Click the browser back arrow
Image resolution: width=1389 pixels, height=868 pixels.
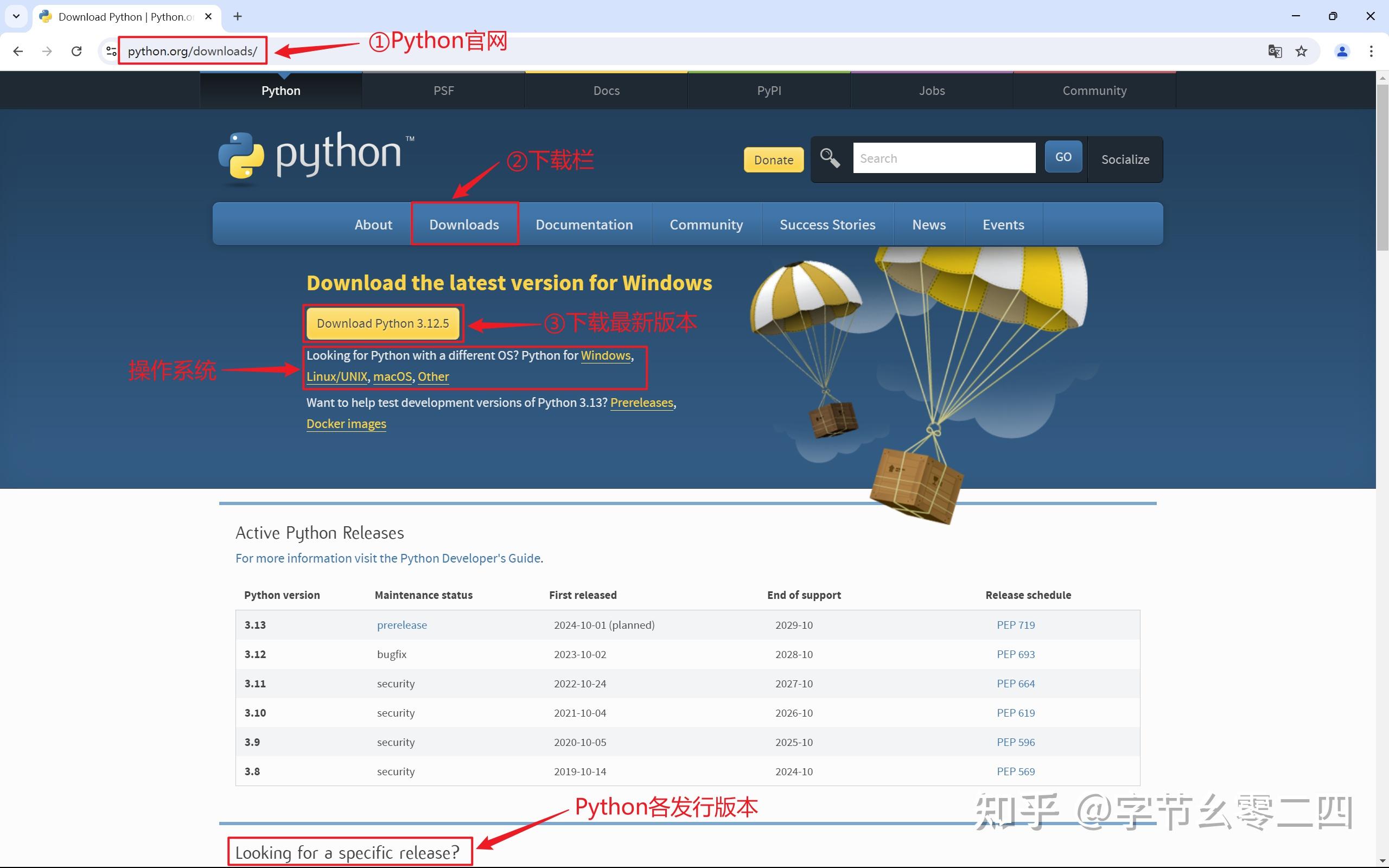pyautogui.click(x=18, y=50)
